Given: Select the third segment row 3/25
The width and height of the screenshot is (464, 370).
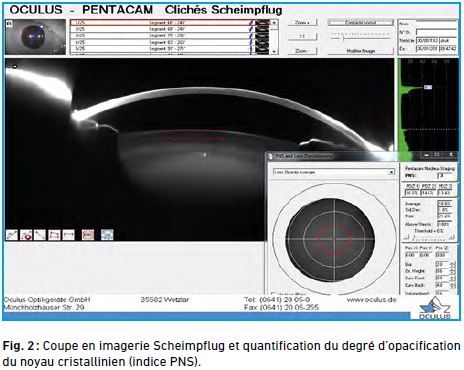Looking at the screenshot, I should tap(170, 36).
